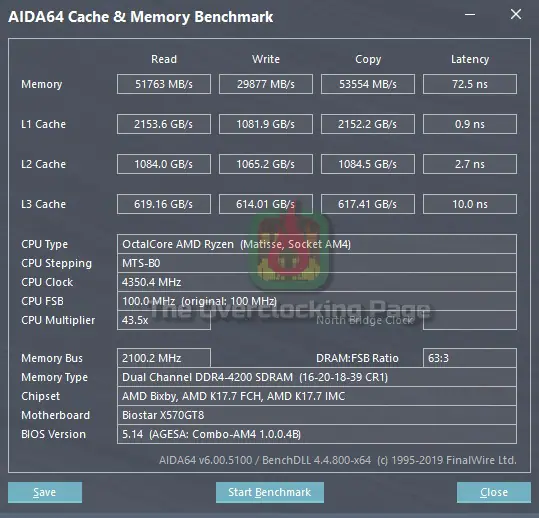Close the window with the X icon
Image resolution: width=539 pixels, height=518 pixels.
[516, 14]
